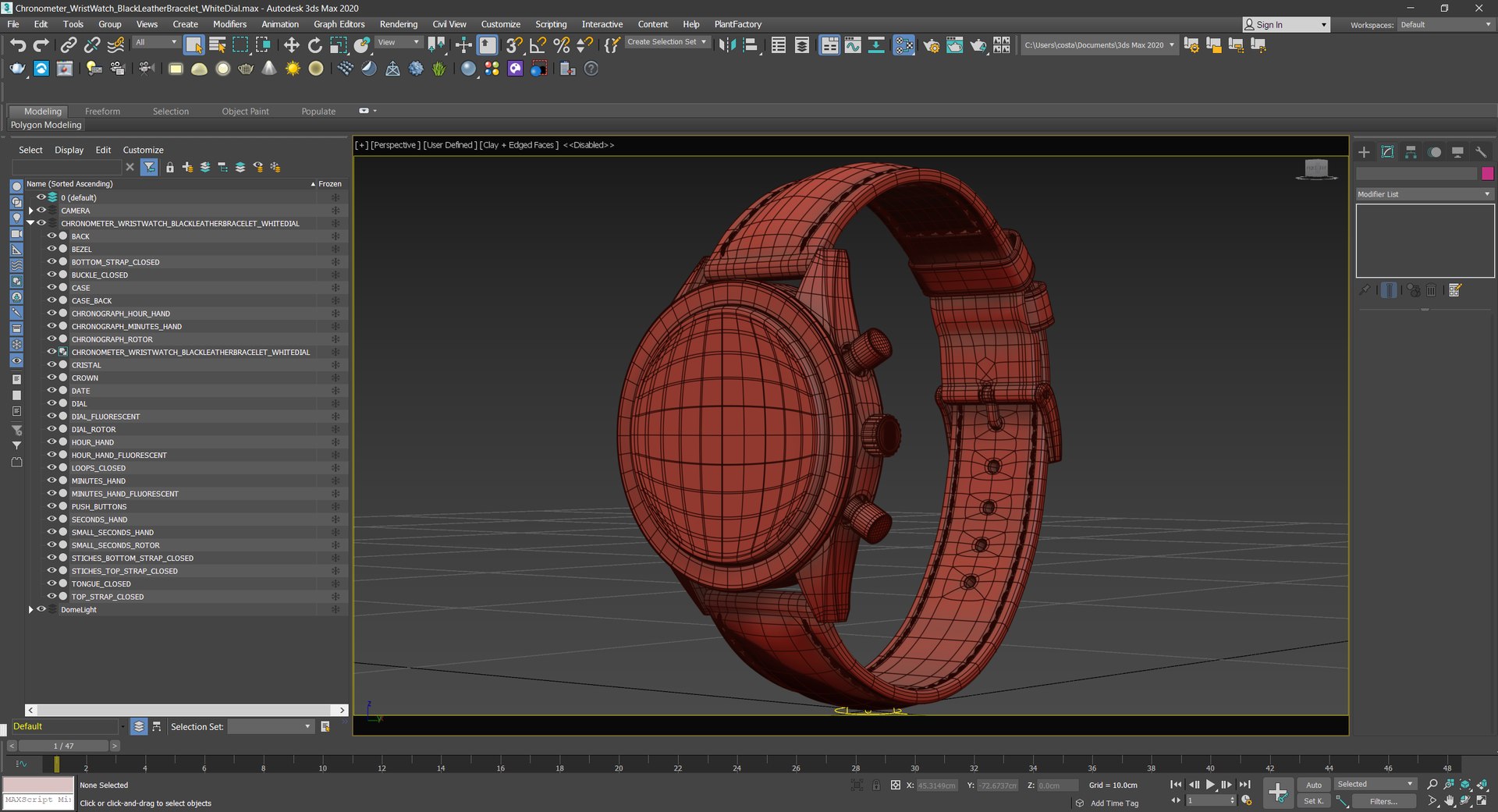Open the Selection Set dropdown
Viewport: 1498px width, 812px height.
coord(270,726)
